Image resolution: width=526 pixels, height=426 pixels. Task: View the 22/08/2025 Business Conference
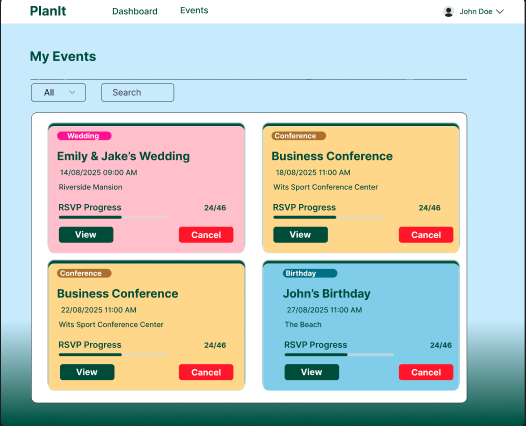[87, 372]
